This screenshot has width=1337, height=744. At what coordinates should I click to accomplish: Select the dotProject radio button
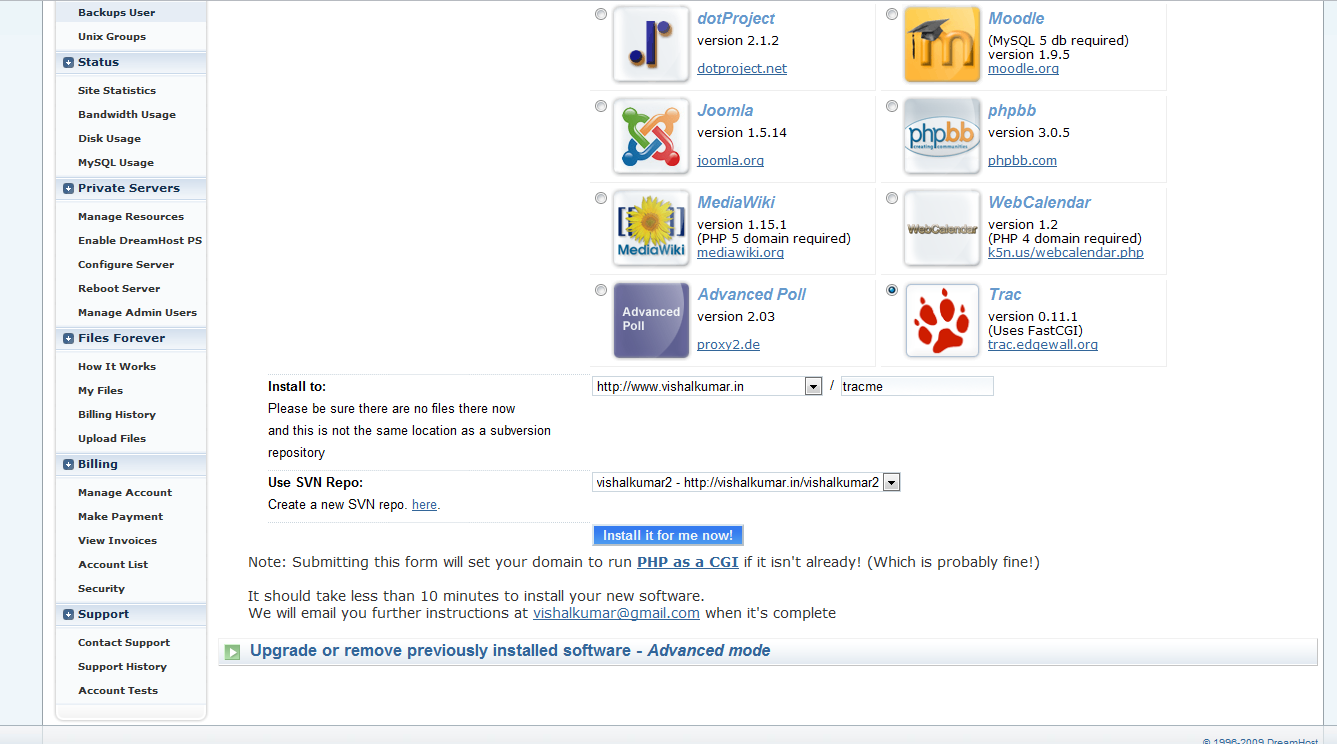pyautogui.click(x=600, y=14)
